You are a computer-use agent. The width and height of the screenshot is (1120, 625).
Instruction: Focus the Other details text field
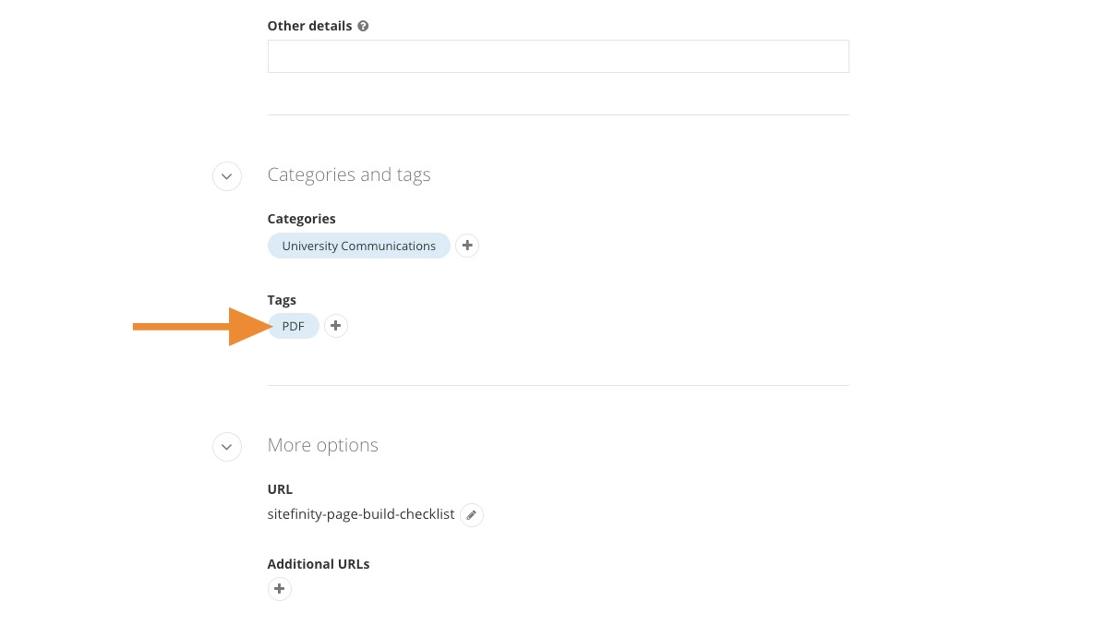(558, 56)
